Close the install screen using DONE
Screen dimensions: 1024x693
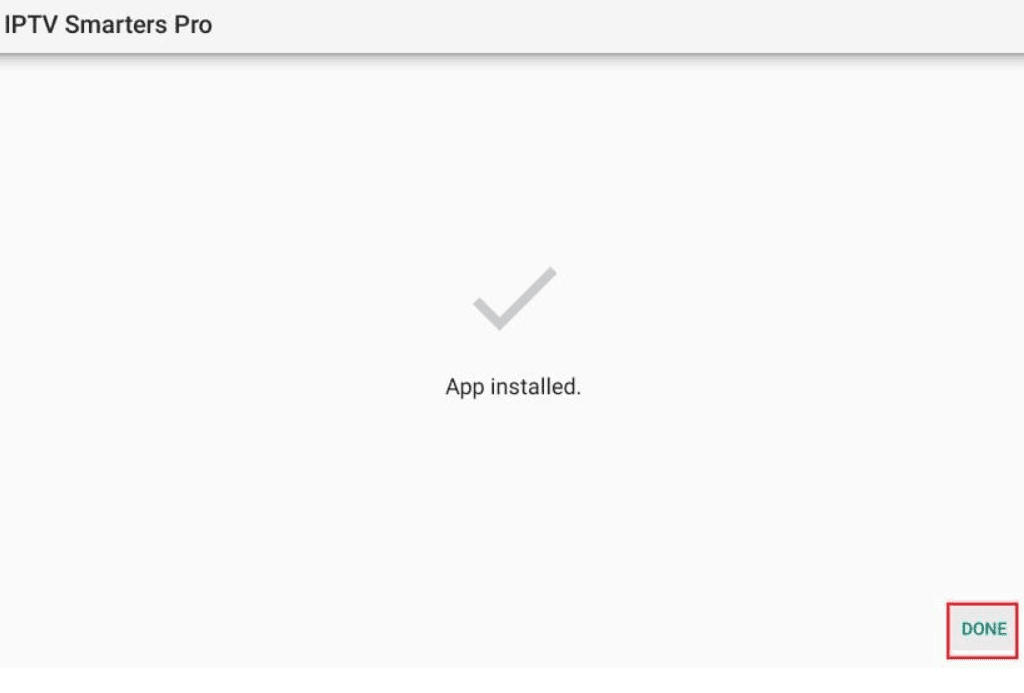pyautogui.click(x=983, y=630)
